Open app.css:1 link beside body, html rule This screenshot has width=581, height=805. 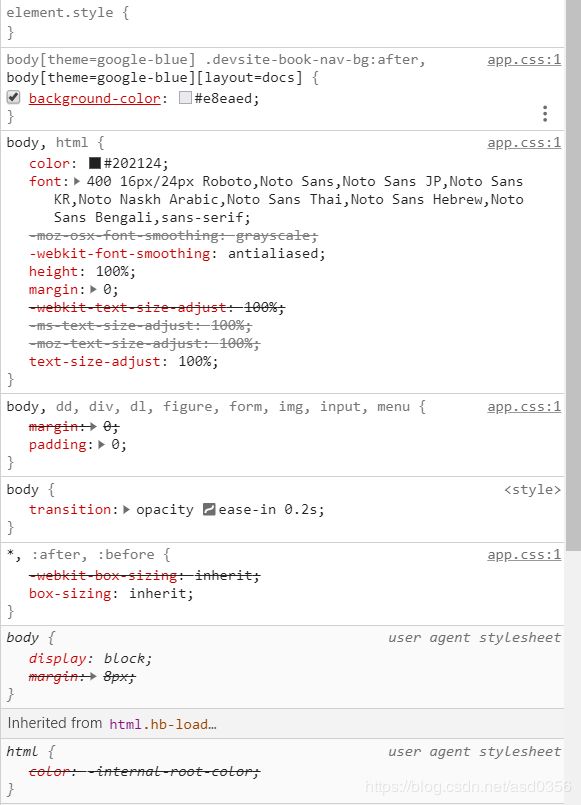(524, 143)
